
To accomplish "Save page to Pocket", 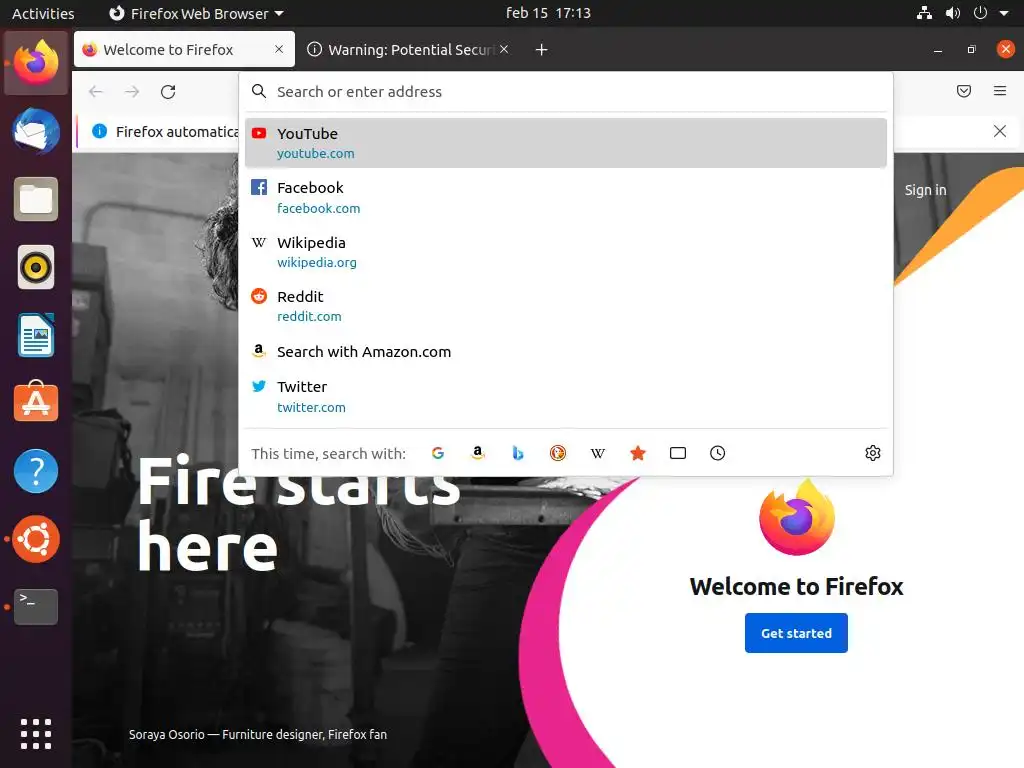I will point(964,91).
